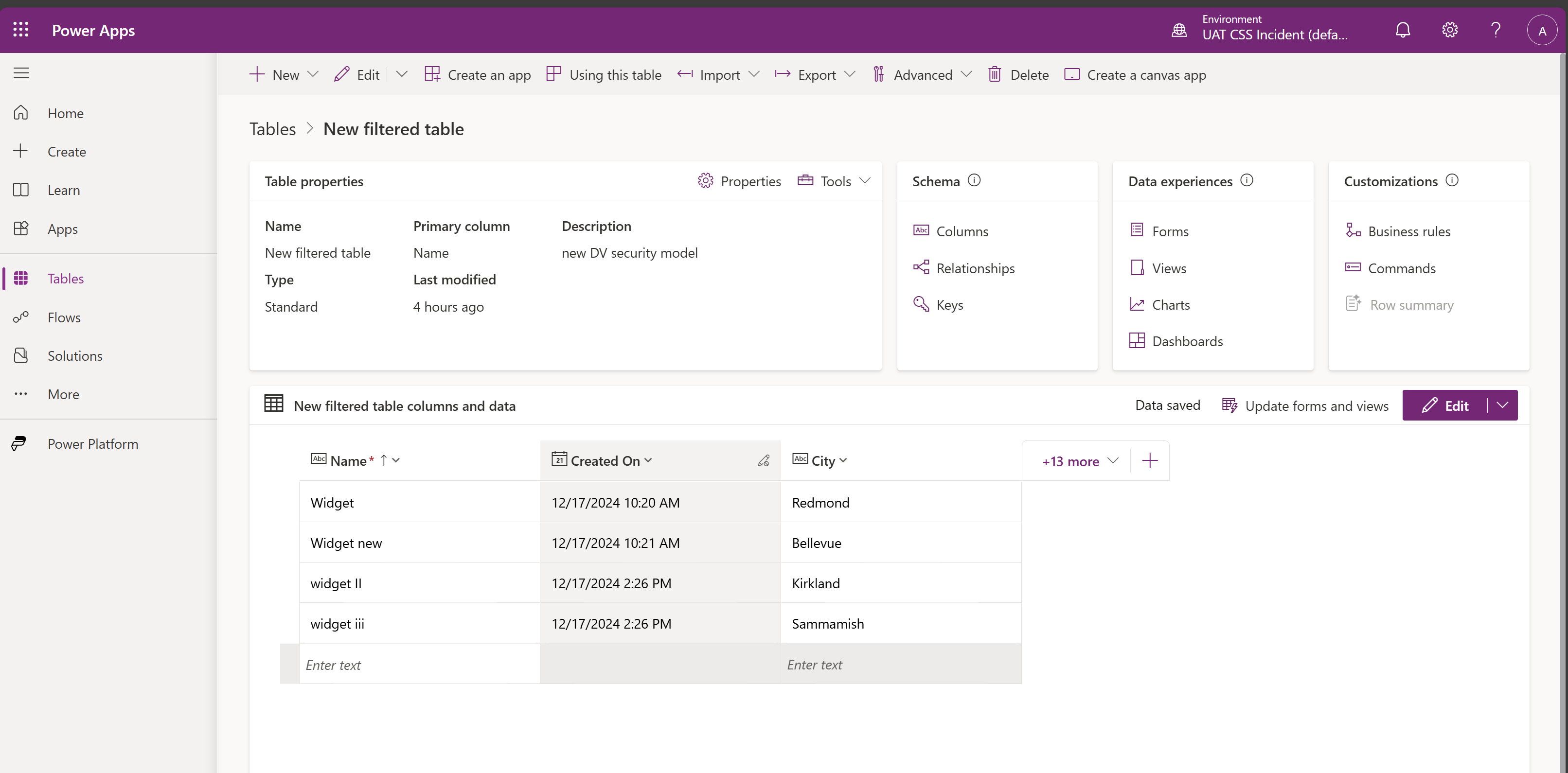This screenshot has width=1568, height=773.
Task: Click the empty Name Enter text field
Action: pos(419,664)
